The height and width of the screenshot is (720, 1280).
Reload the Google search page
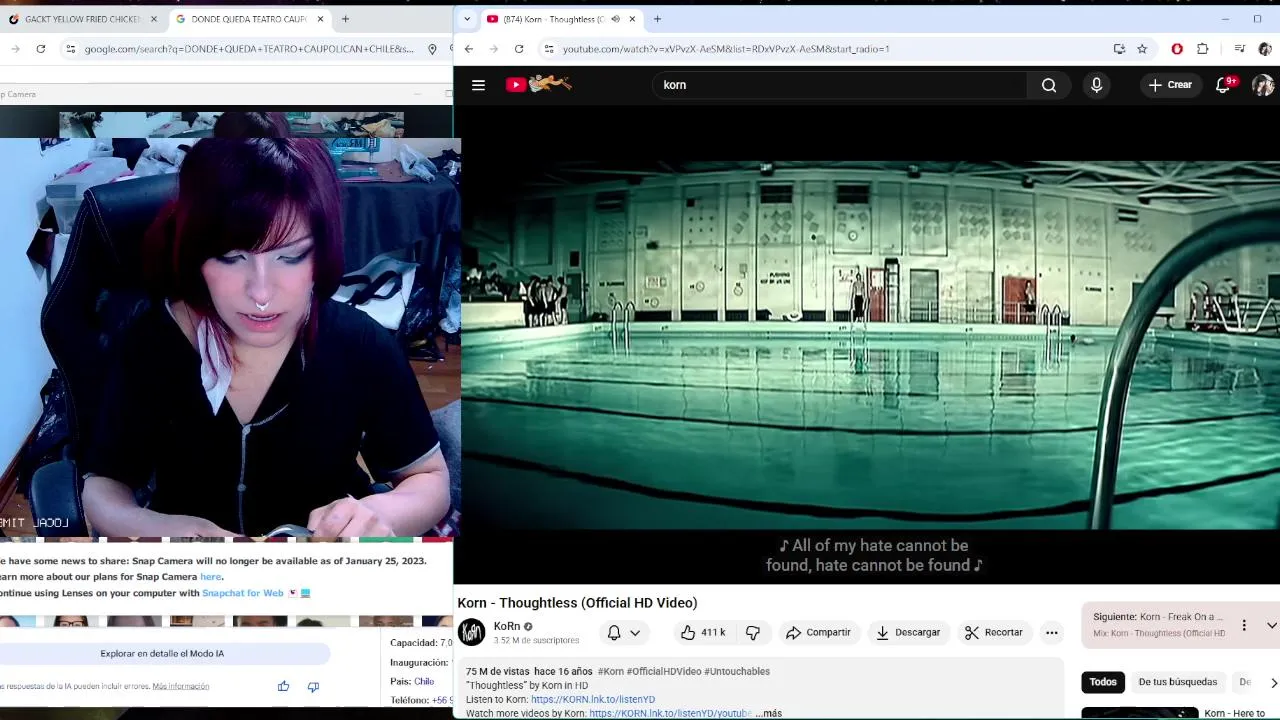[x=40, y=49]
